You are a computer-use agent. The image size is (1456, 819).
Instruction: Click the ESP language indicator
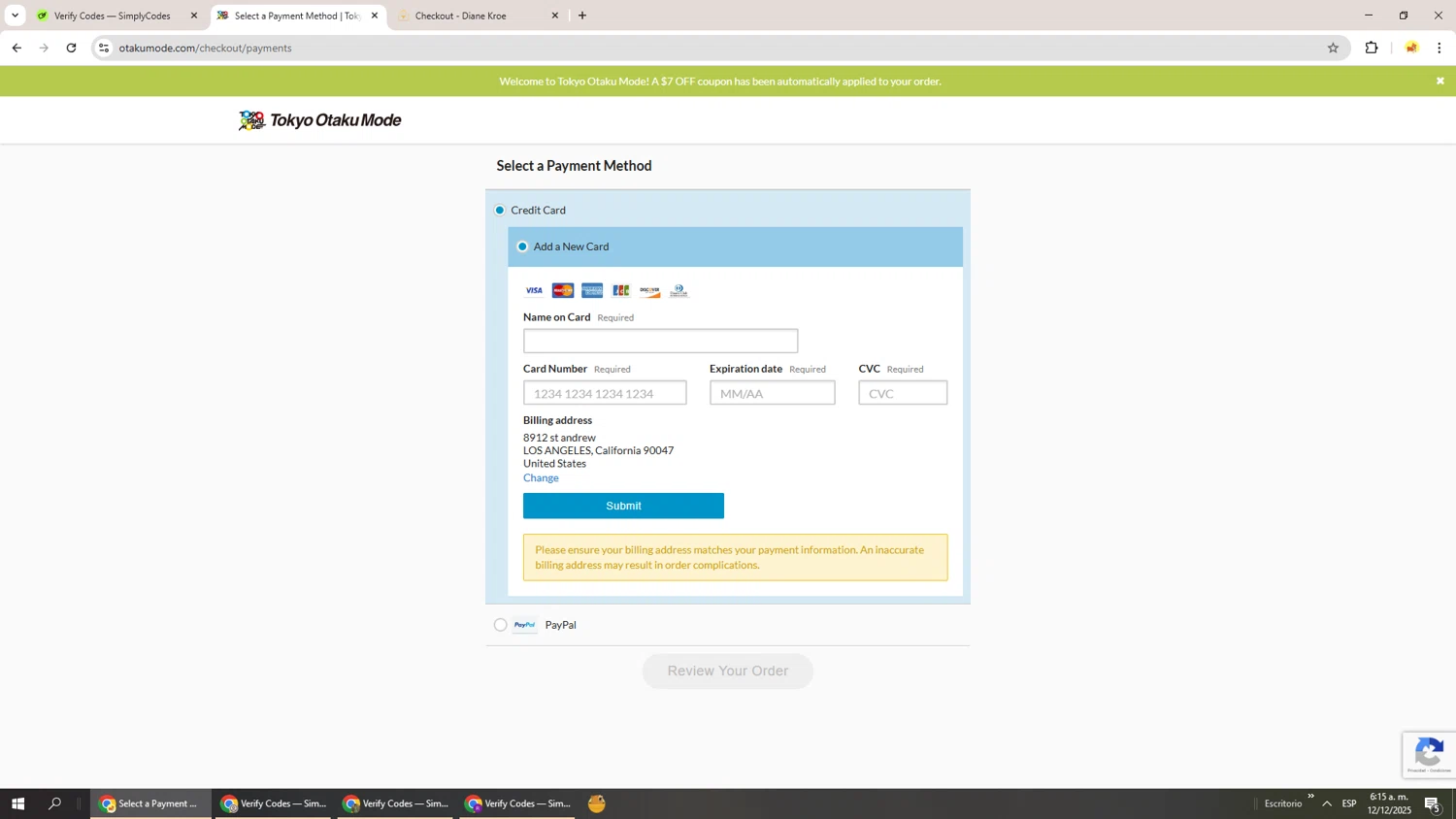coord(1349,803)
